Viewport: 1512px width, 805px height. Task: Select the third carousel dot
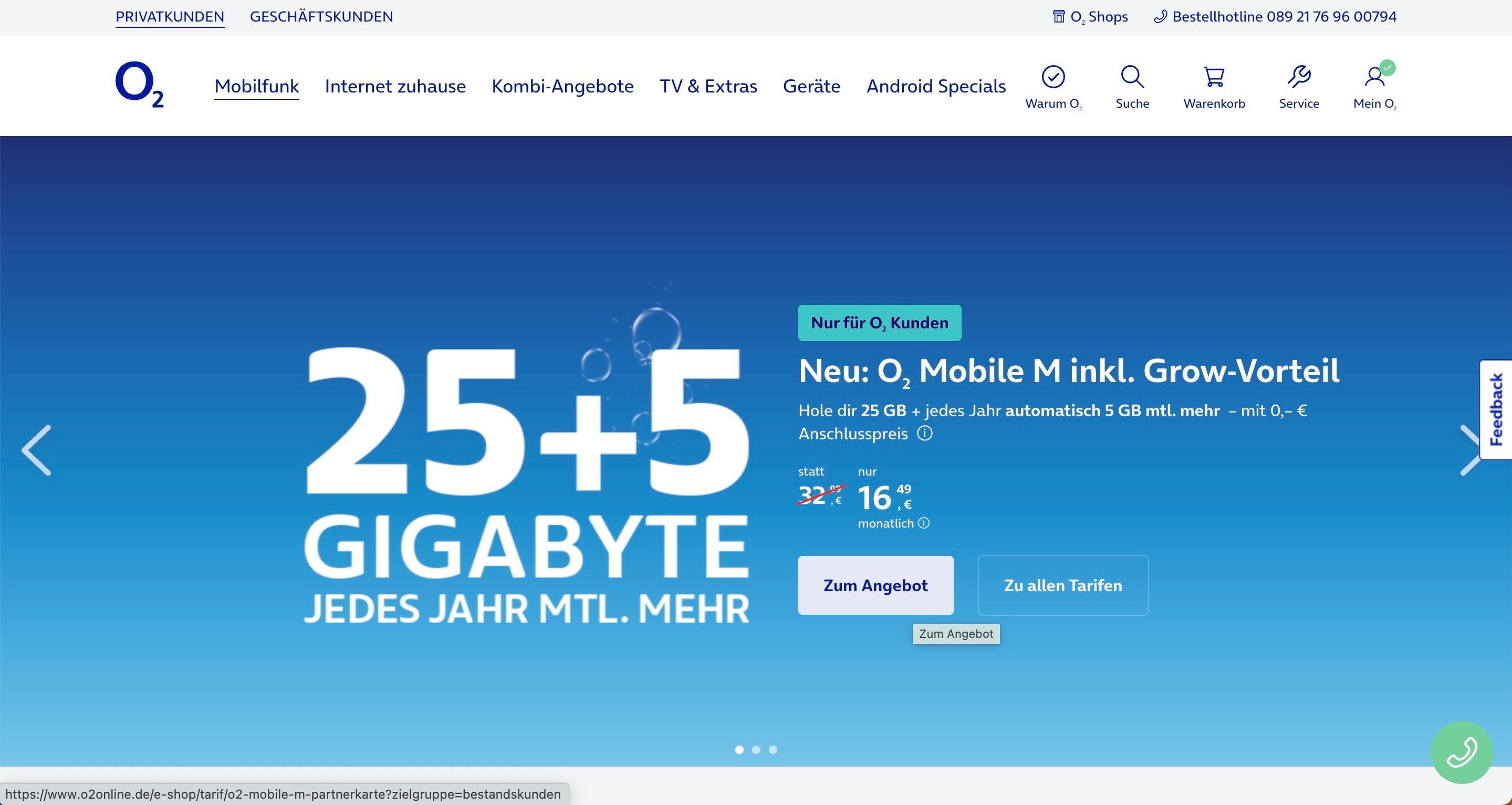tap(773, 750)
